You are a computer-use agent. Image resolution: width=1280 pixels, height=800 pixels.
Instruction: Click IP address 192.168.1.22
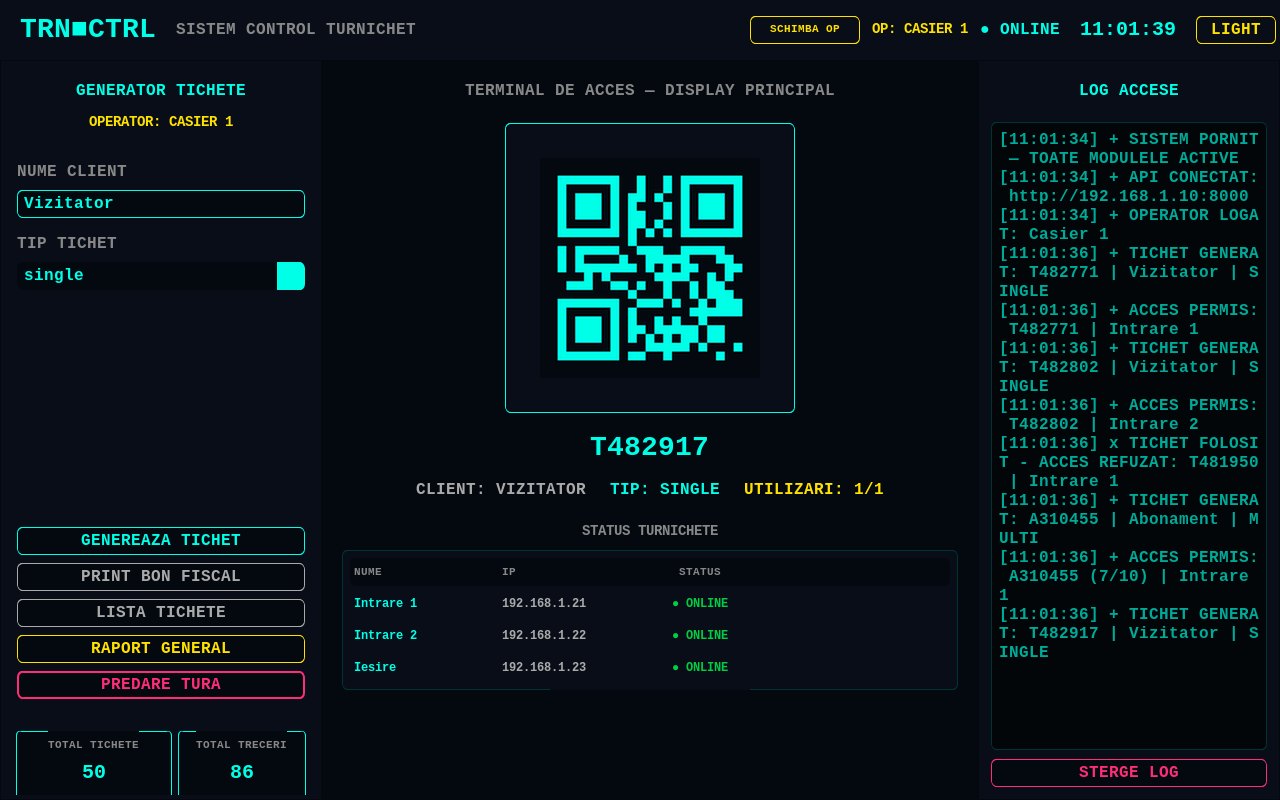coord(544,636)
